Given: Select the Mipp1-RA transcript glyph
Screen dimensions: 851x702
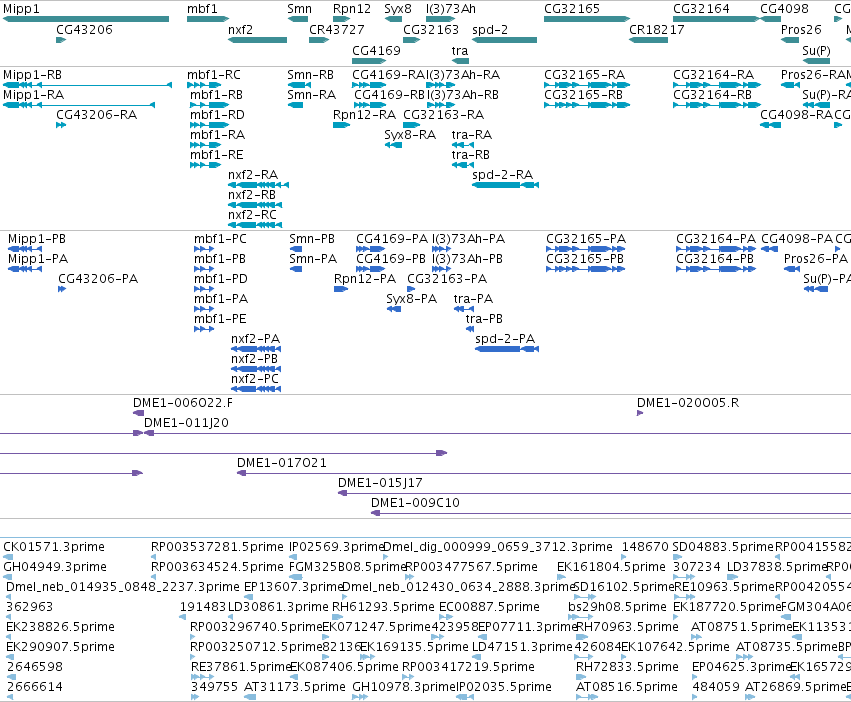Looking at the screenshot, I should tap(79, 105).
